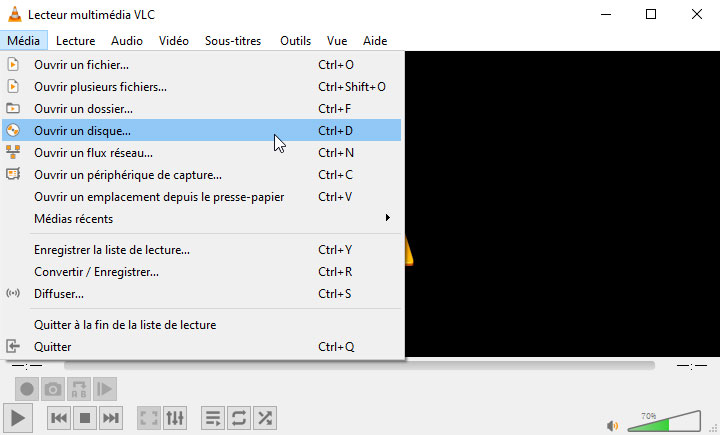Click the capture device icon
This screenshot has height=435, width=720.
point(13,174)
